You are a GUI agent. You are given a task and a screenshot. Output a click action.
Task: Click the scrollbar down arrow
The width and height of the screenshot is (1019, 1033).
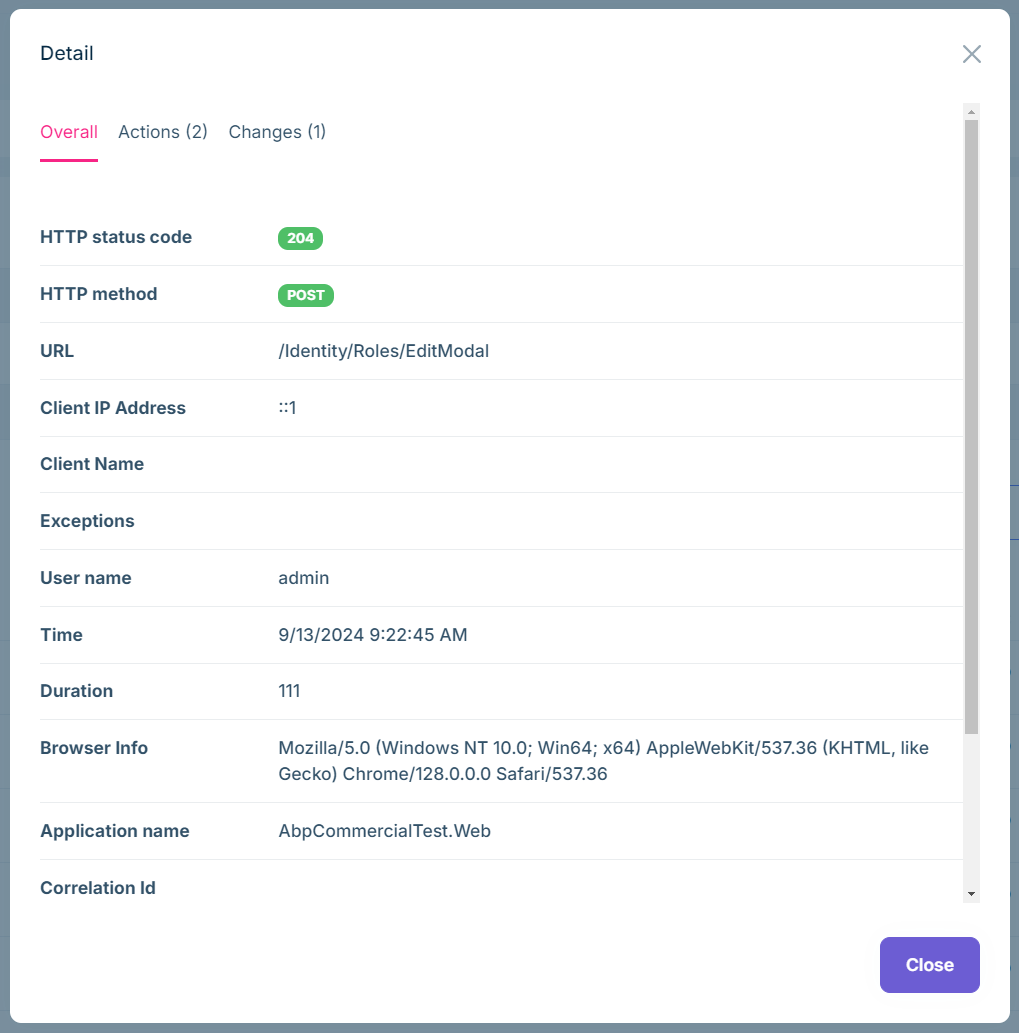coord(971,893)
